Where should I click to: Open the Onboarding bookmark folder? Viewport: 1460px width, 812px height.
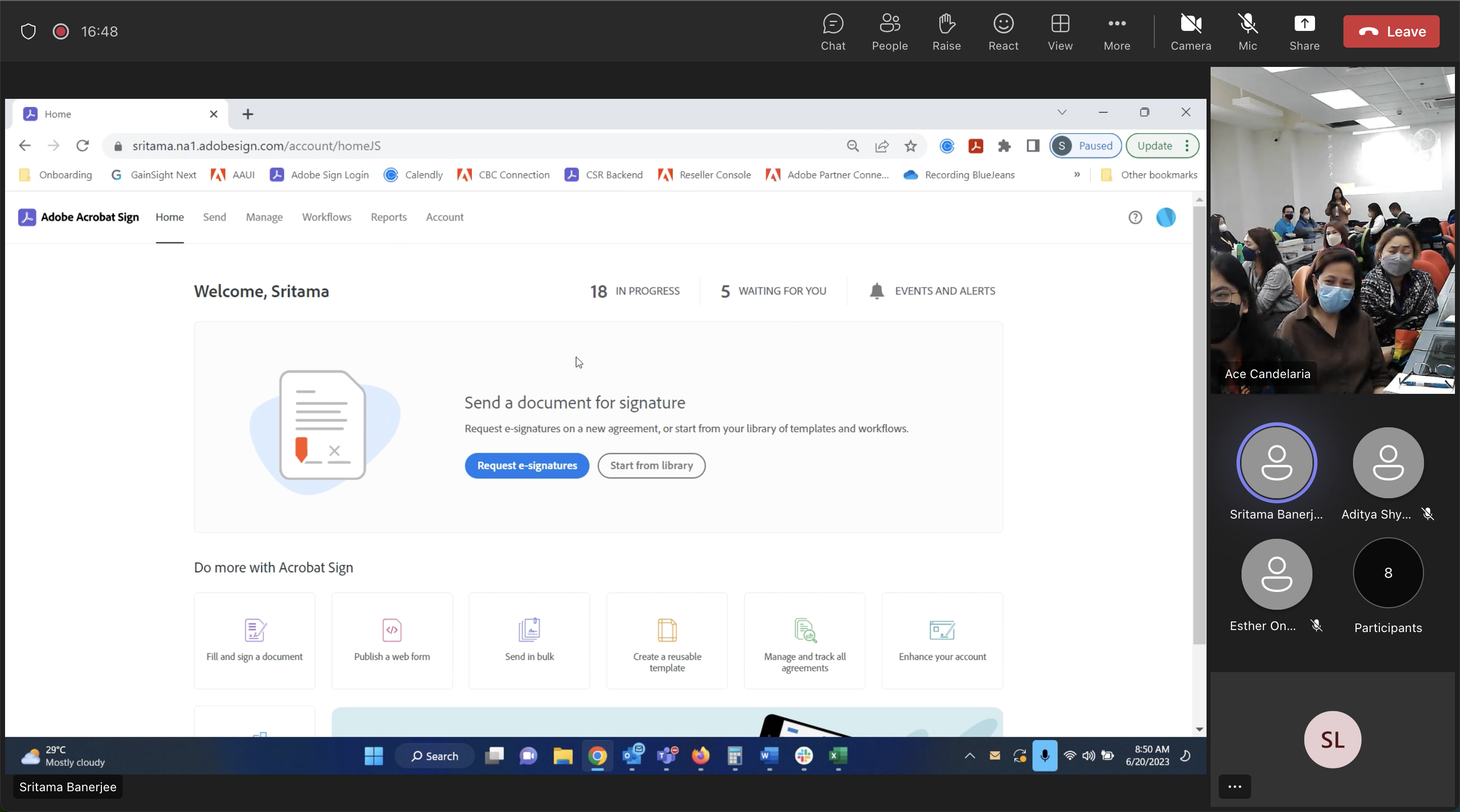tap(56, 174)
